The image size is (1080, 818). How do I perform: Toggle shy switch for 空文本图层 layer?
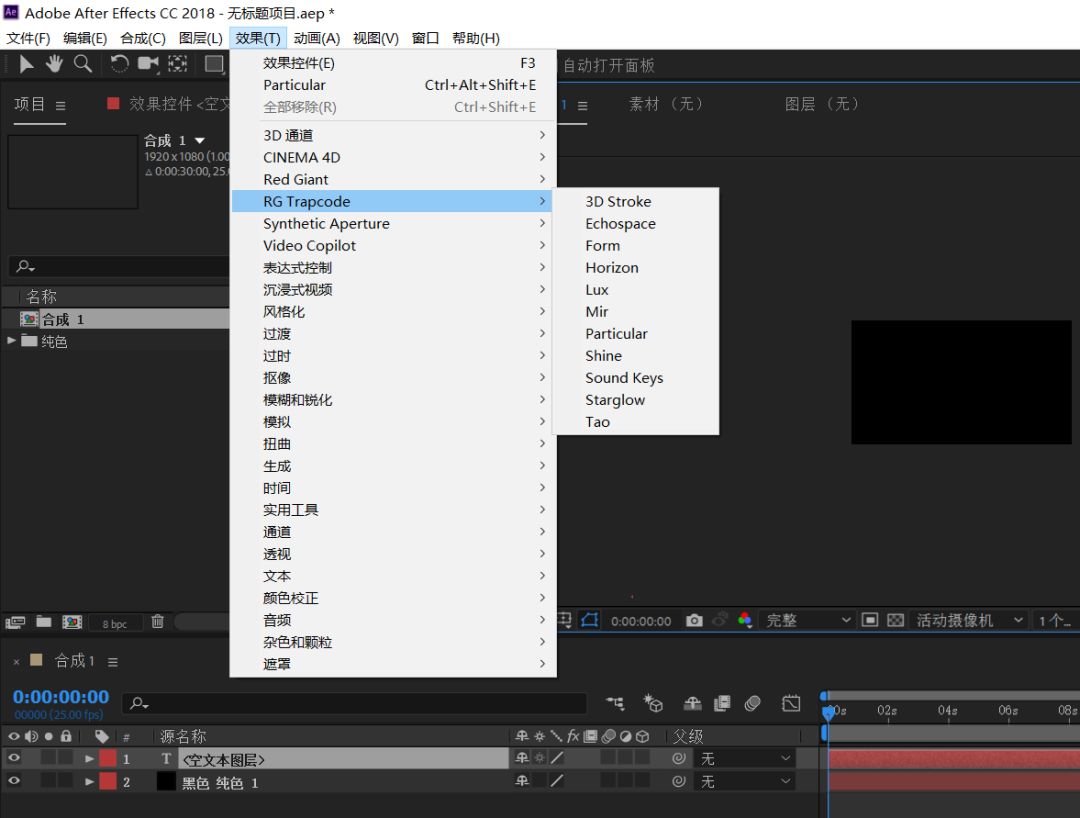522,758
